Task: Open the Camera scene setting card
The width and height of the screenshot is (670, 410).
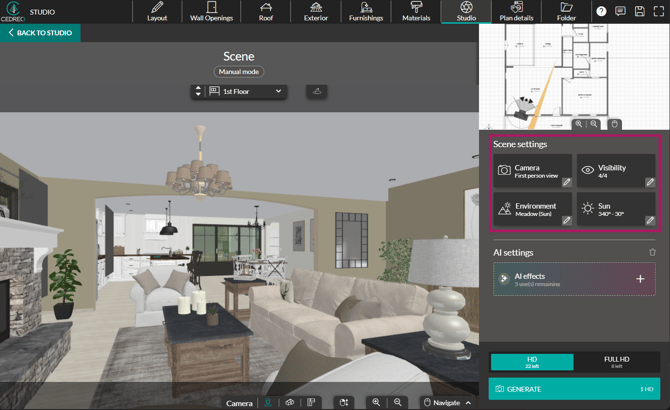Action: [532, 171]
